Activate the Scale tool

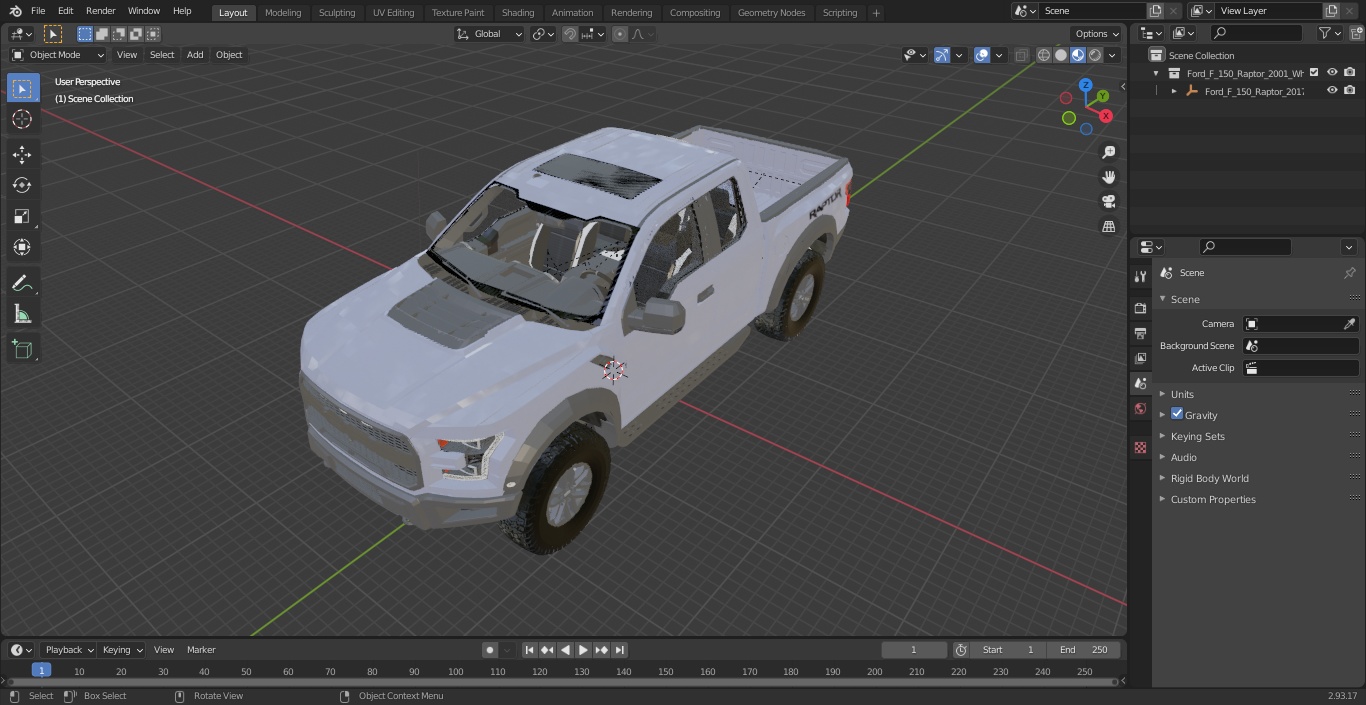coord(22,216)
